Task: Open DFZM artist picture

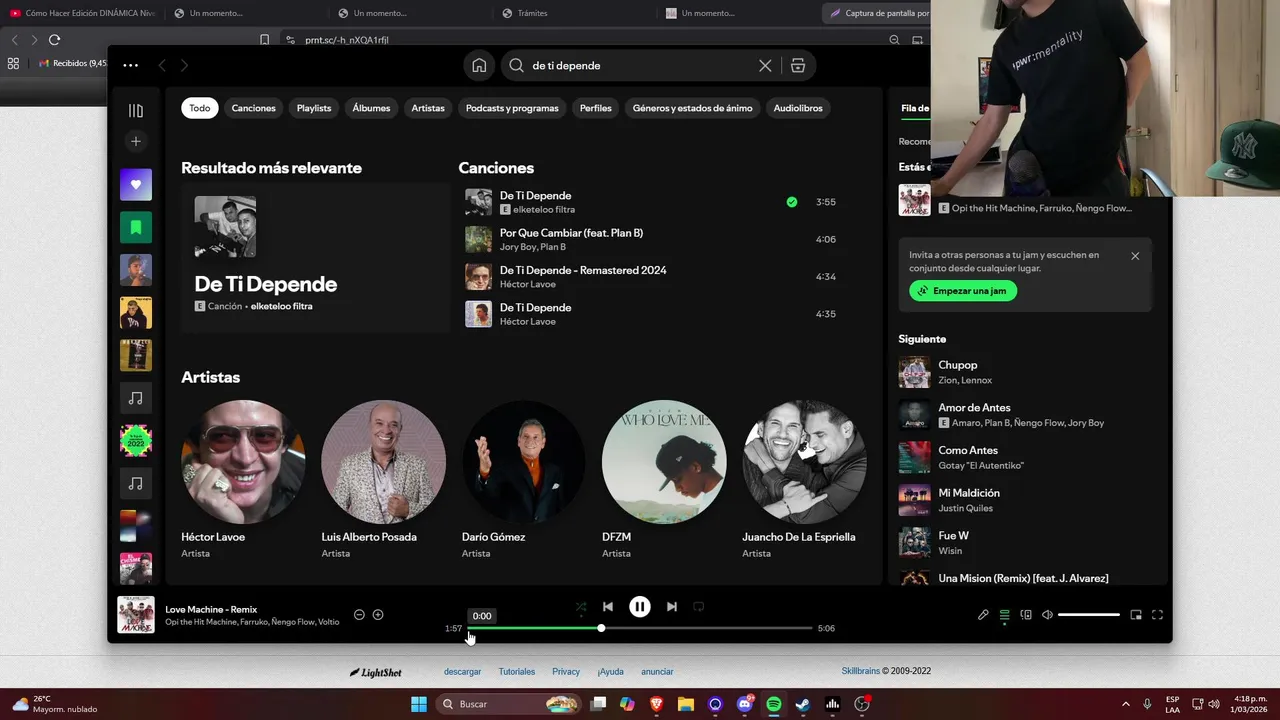Action: 664,462
